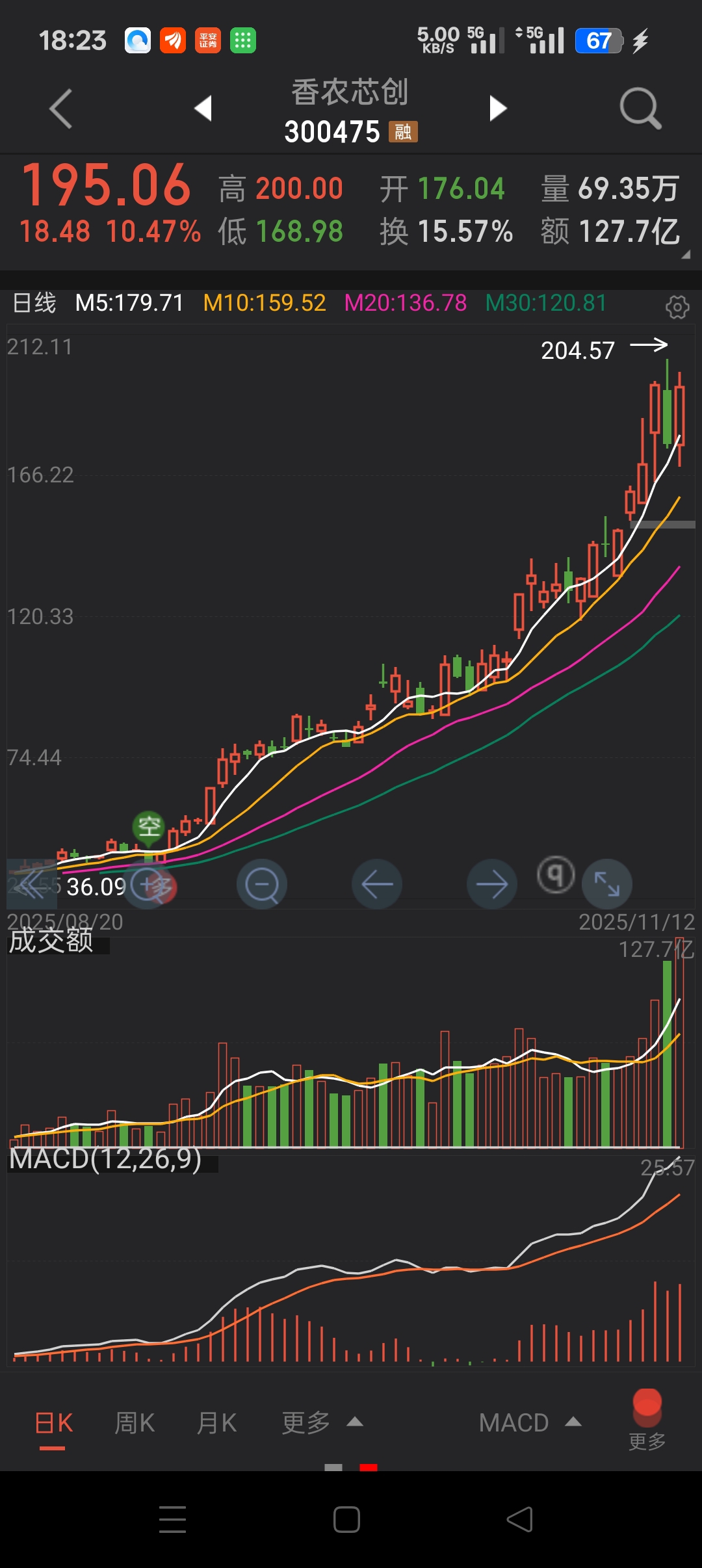Tap stock name 香农芯创

(350, 92)
